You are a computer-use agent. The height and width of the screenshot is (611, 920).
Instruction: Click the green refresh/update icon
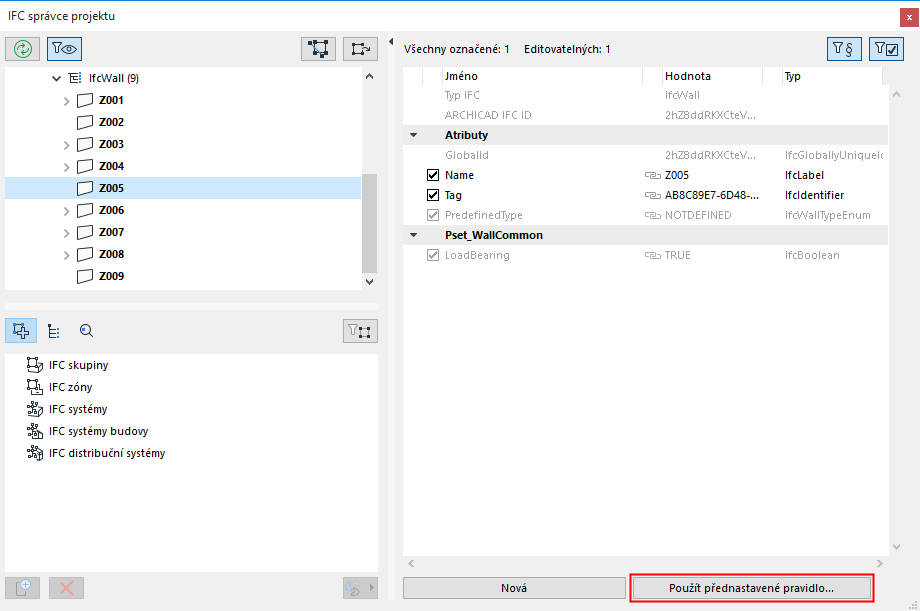pos(22,48)
